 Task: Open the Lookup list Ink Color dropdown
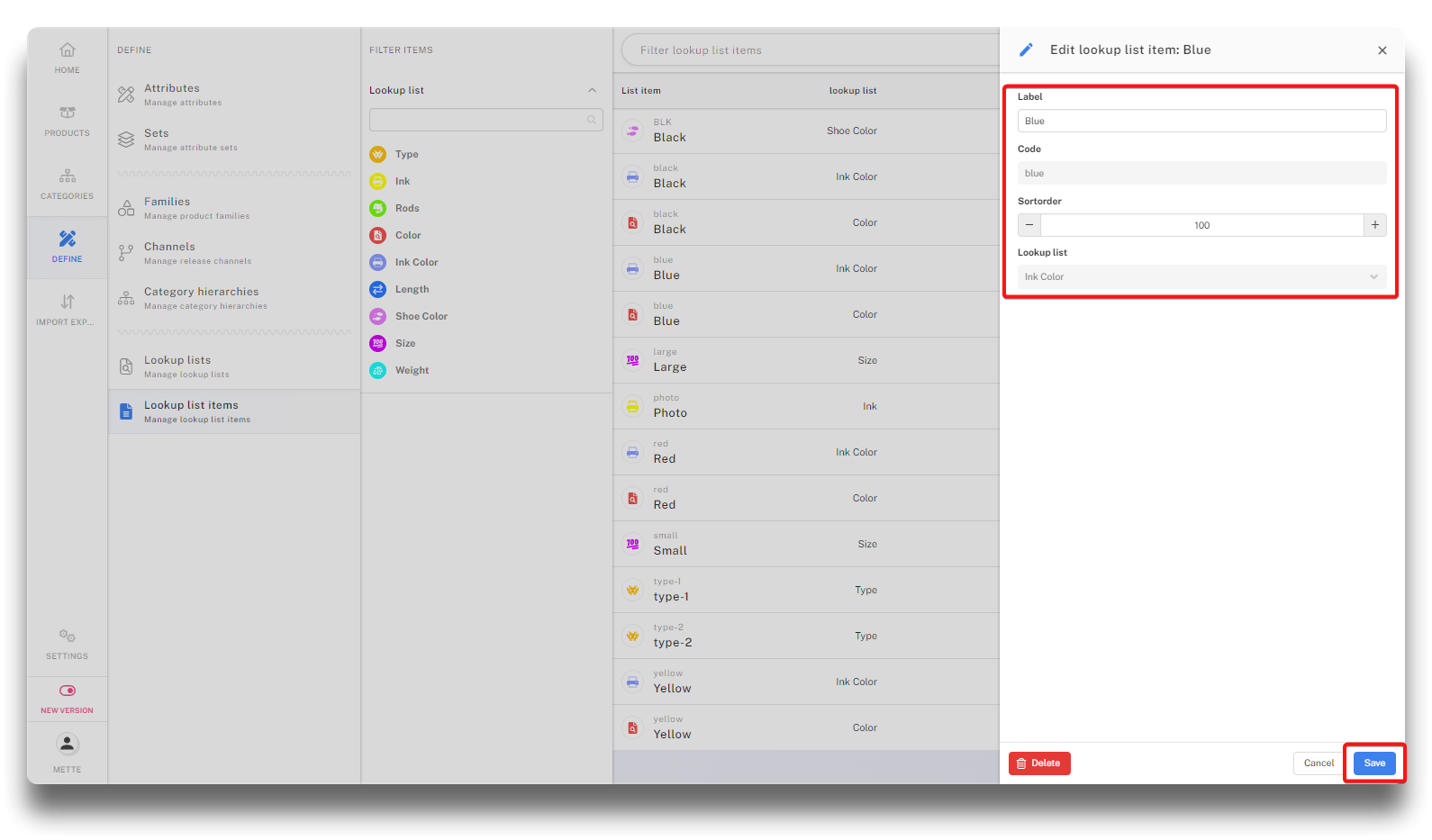[x=1201, y=276]
